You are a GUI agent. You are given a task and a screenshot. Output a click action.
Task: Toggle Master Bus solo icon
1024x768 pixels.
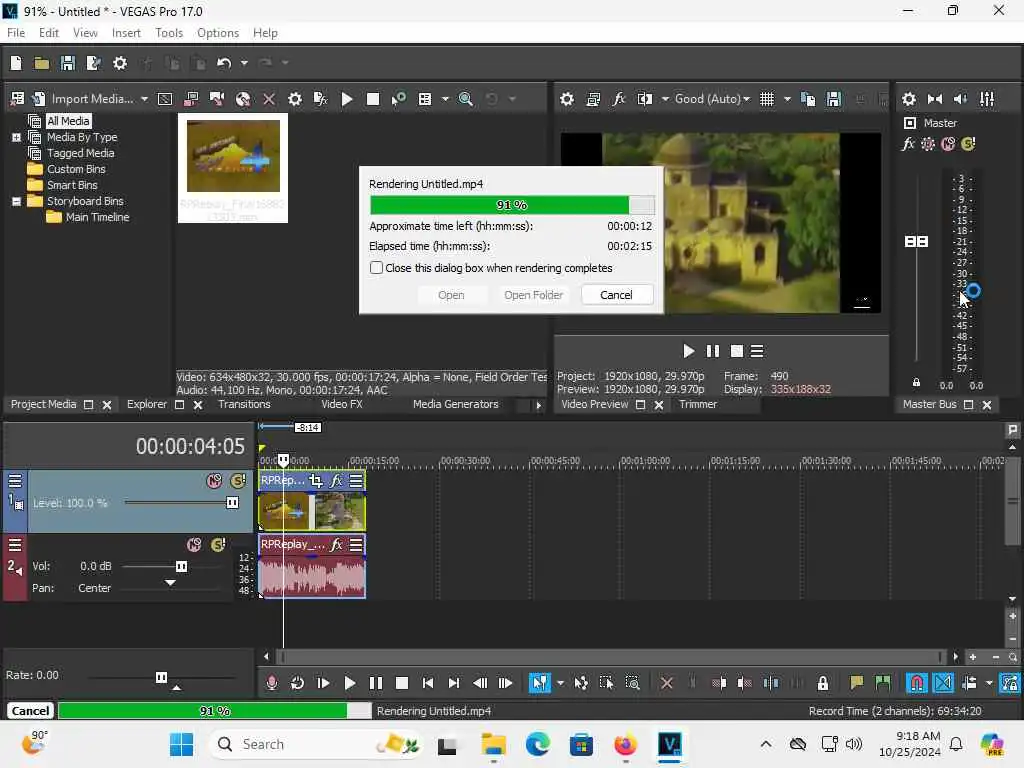pos(968,144)
